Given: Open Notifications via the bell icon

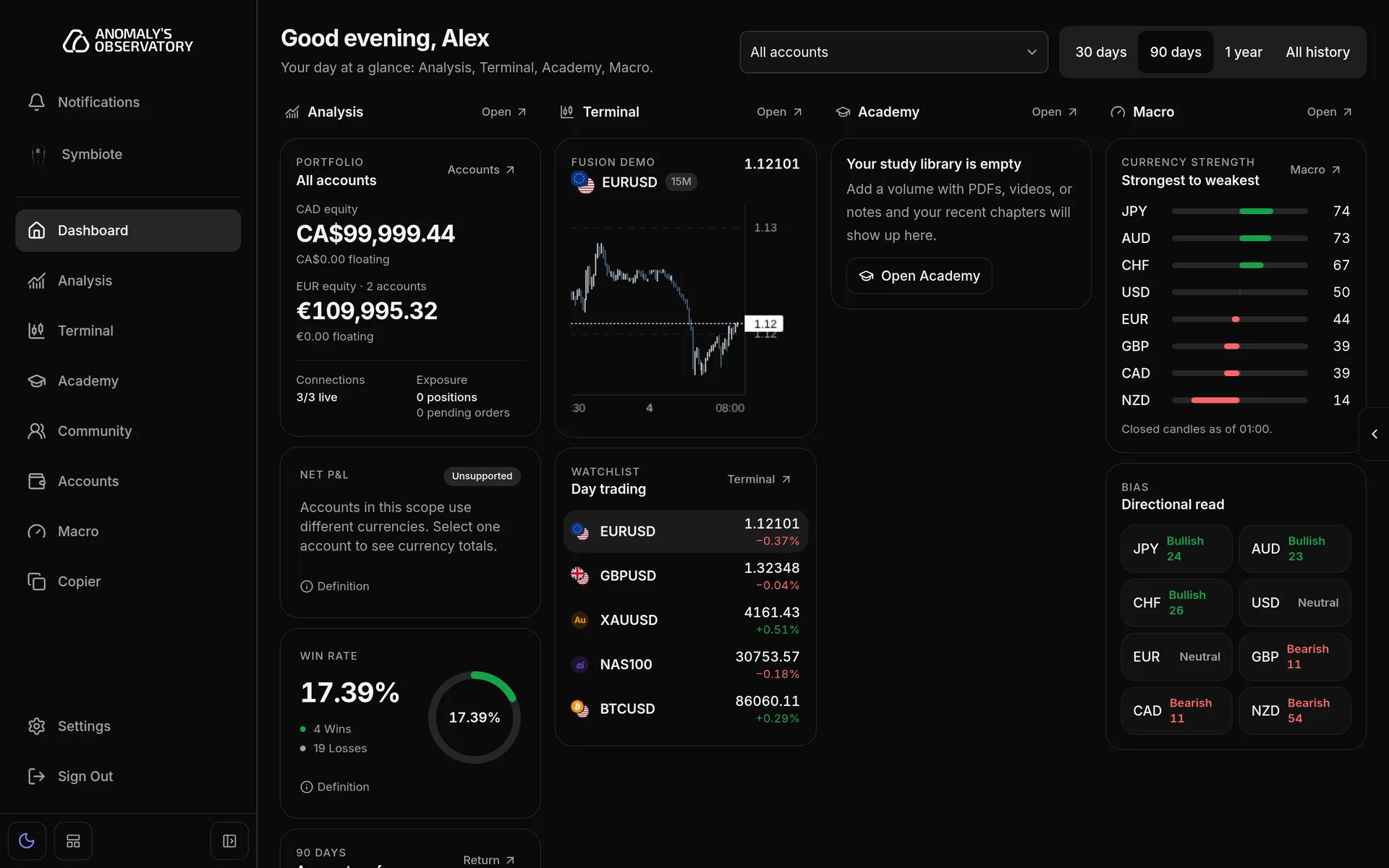Looking at the screenshot, I should [x=37, y=102].
